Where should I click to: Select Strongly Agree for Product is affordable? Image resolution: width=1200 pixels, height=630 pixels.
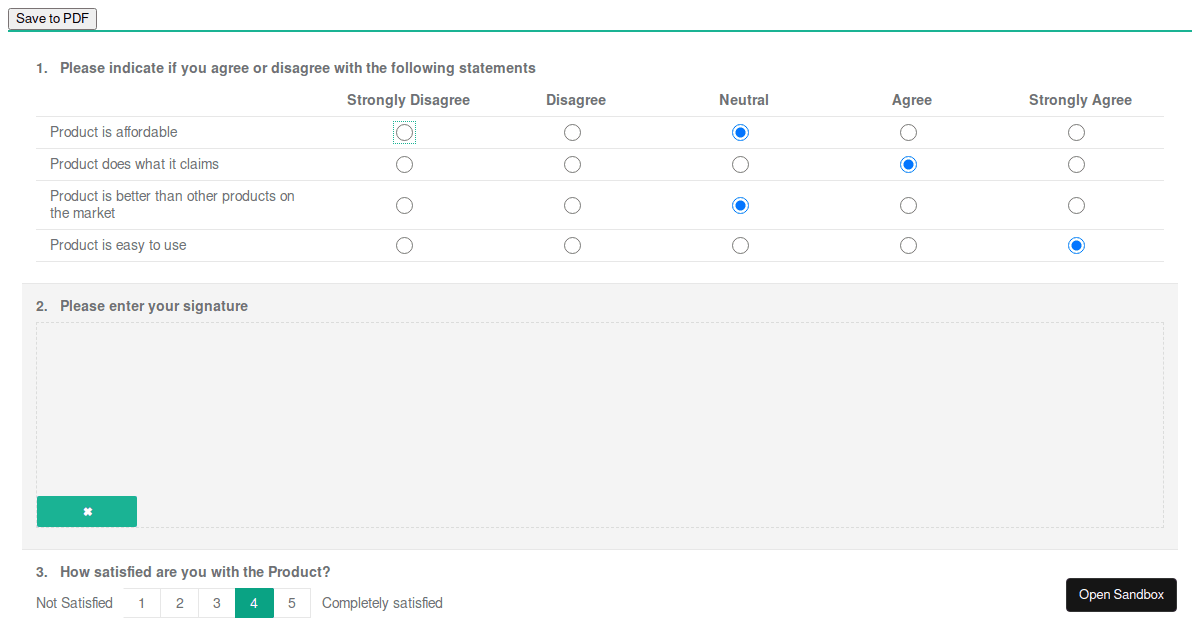point(1076,131)
